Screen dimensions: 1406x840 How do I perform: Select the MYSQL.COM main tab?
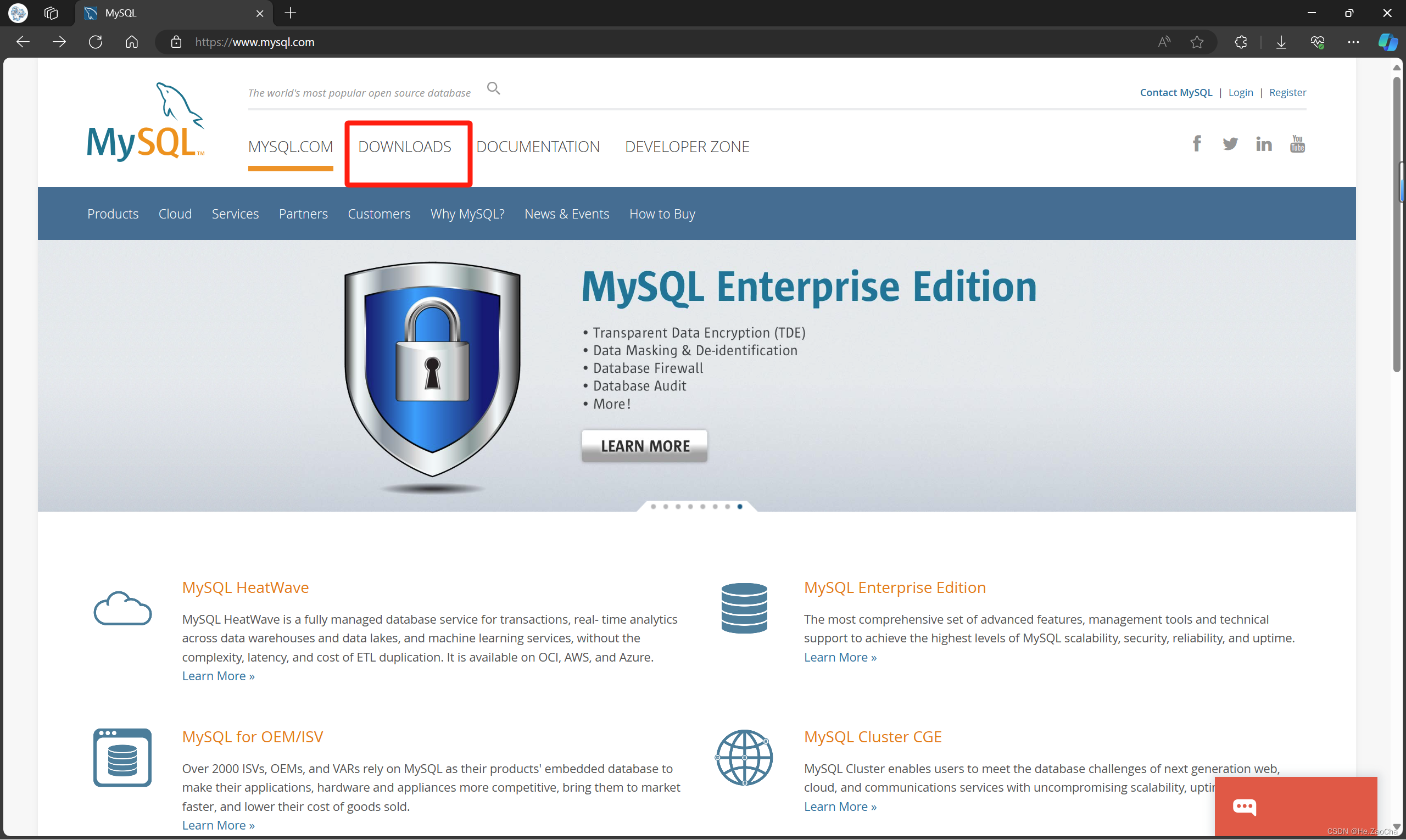pos(291,147)
